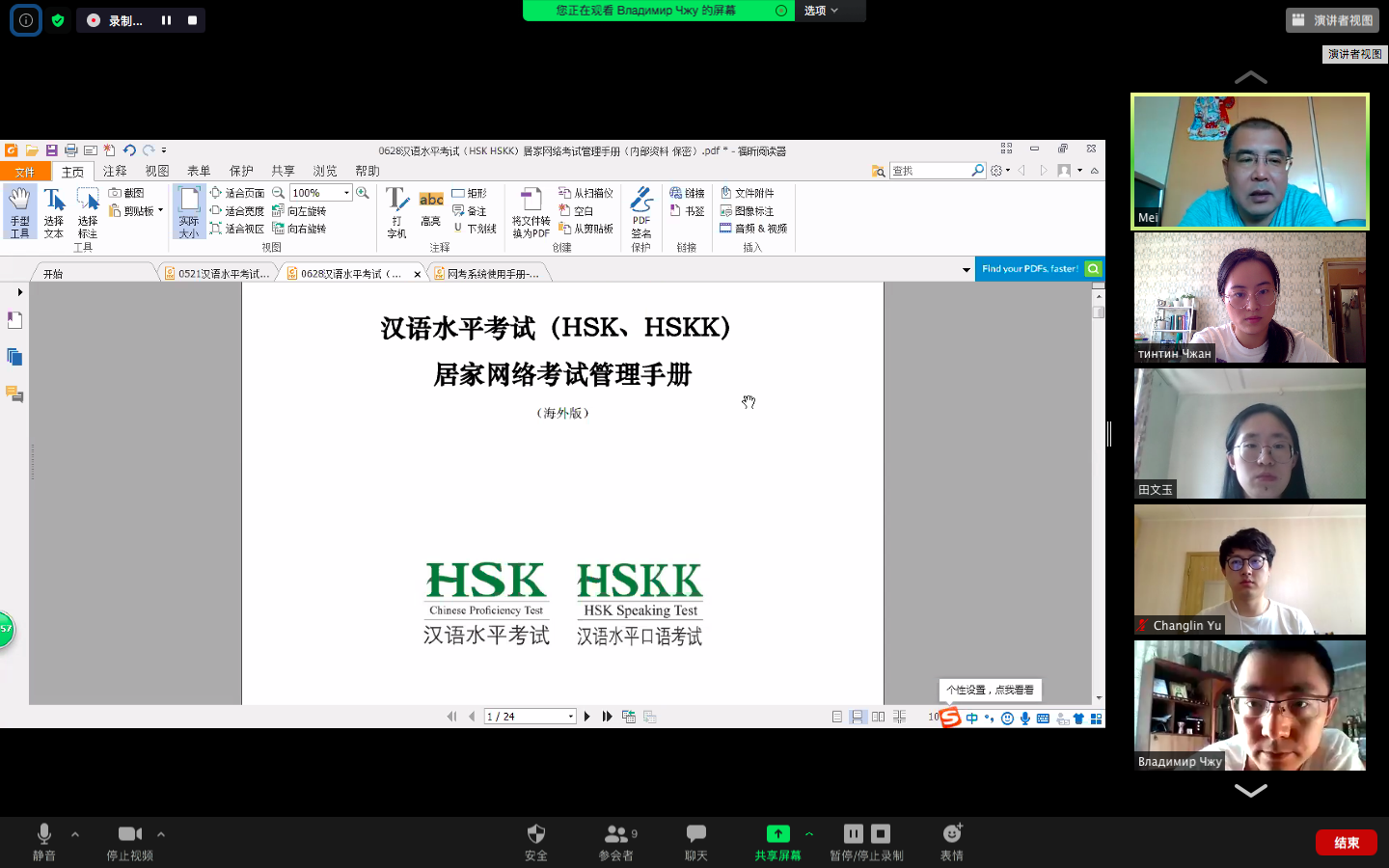1389x868 pixels.
Task: Select the Hand tool (手型工具)
Action: click(19, 212)
